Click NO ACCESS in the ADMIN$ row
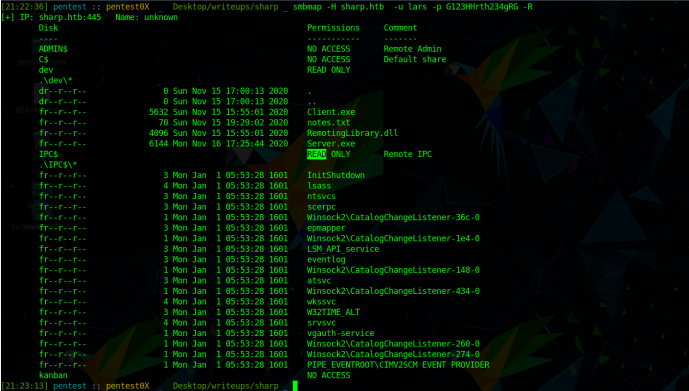 click(329, 49)
